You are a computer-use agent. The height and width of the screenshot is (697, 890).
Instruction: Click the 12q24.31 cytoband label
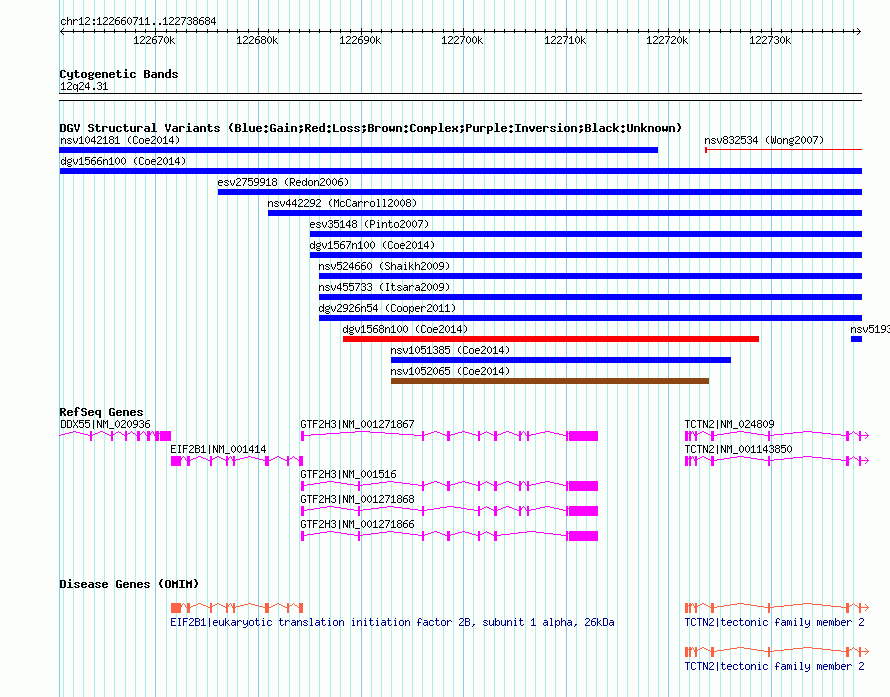tap(84, 86)
